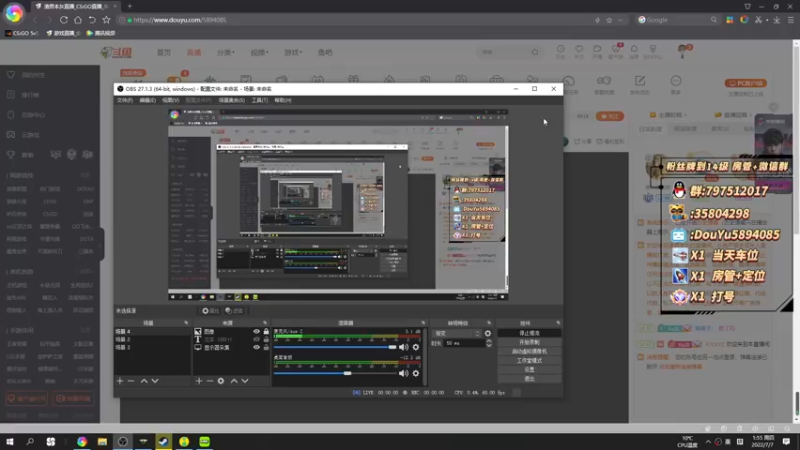Show hidden system tray icons chevron

[x=708, y=441]
